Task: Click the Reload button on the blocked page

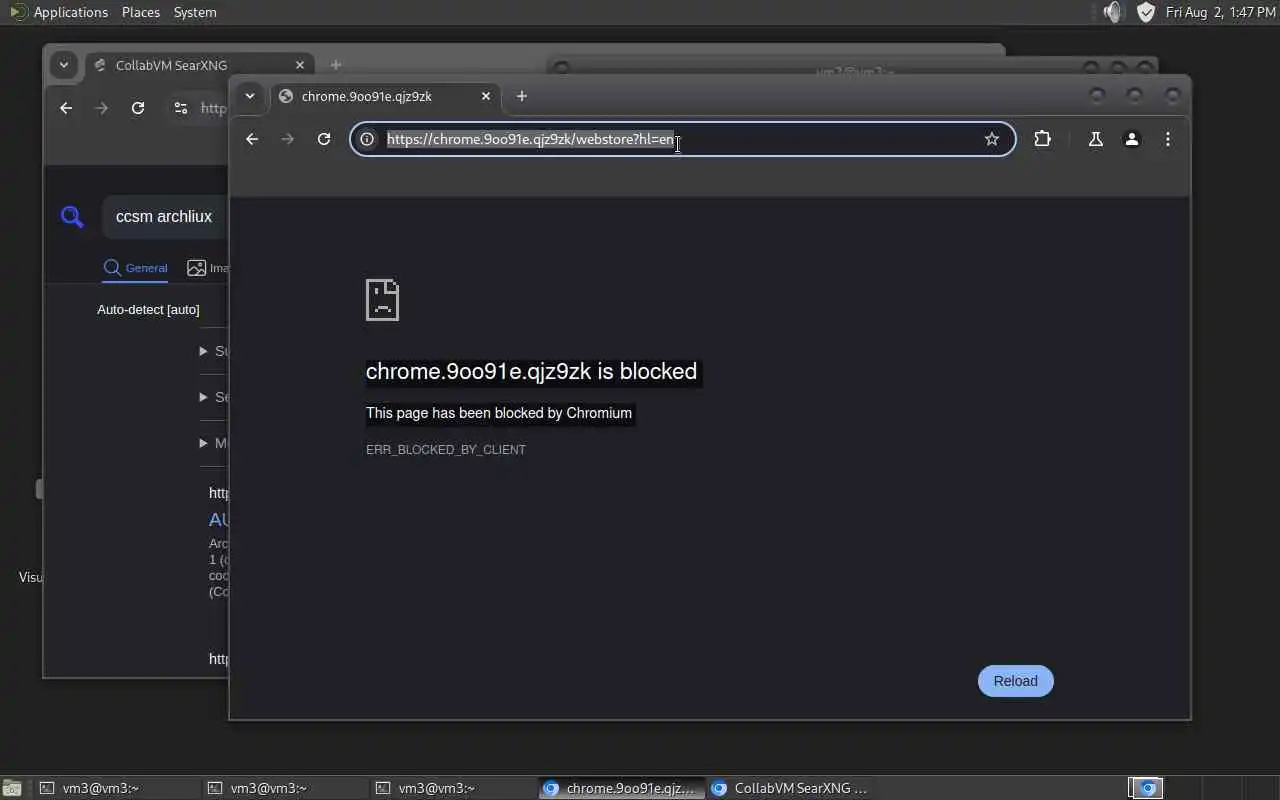Action: point(1015,681)
